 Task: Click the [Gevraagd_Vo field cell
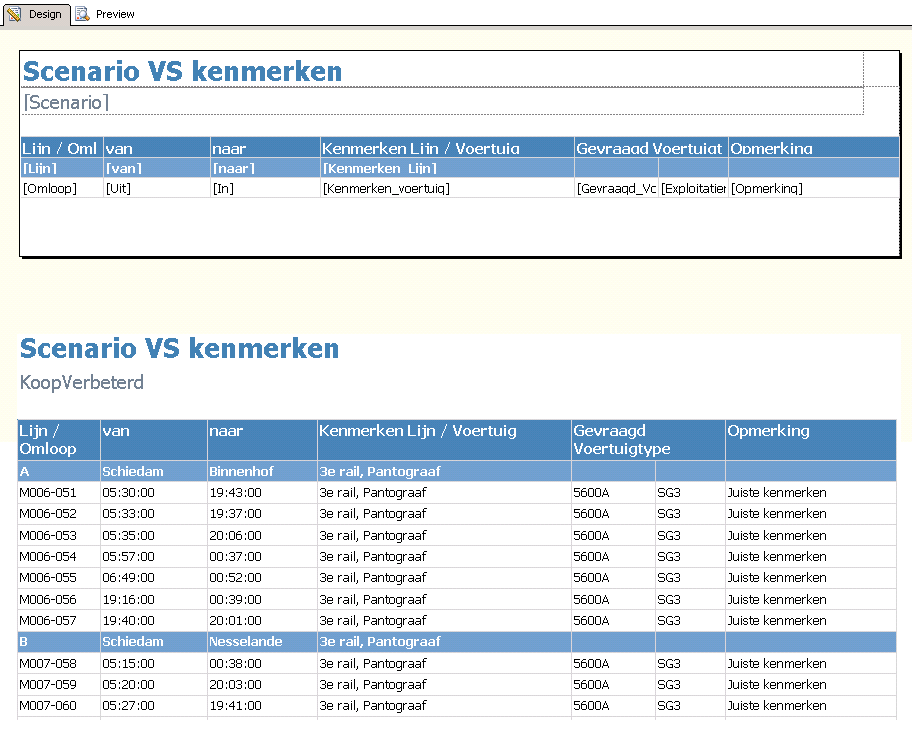pos(616,188)
